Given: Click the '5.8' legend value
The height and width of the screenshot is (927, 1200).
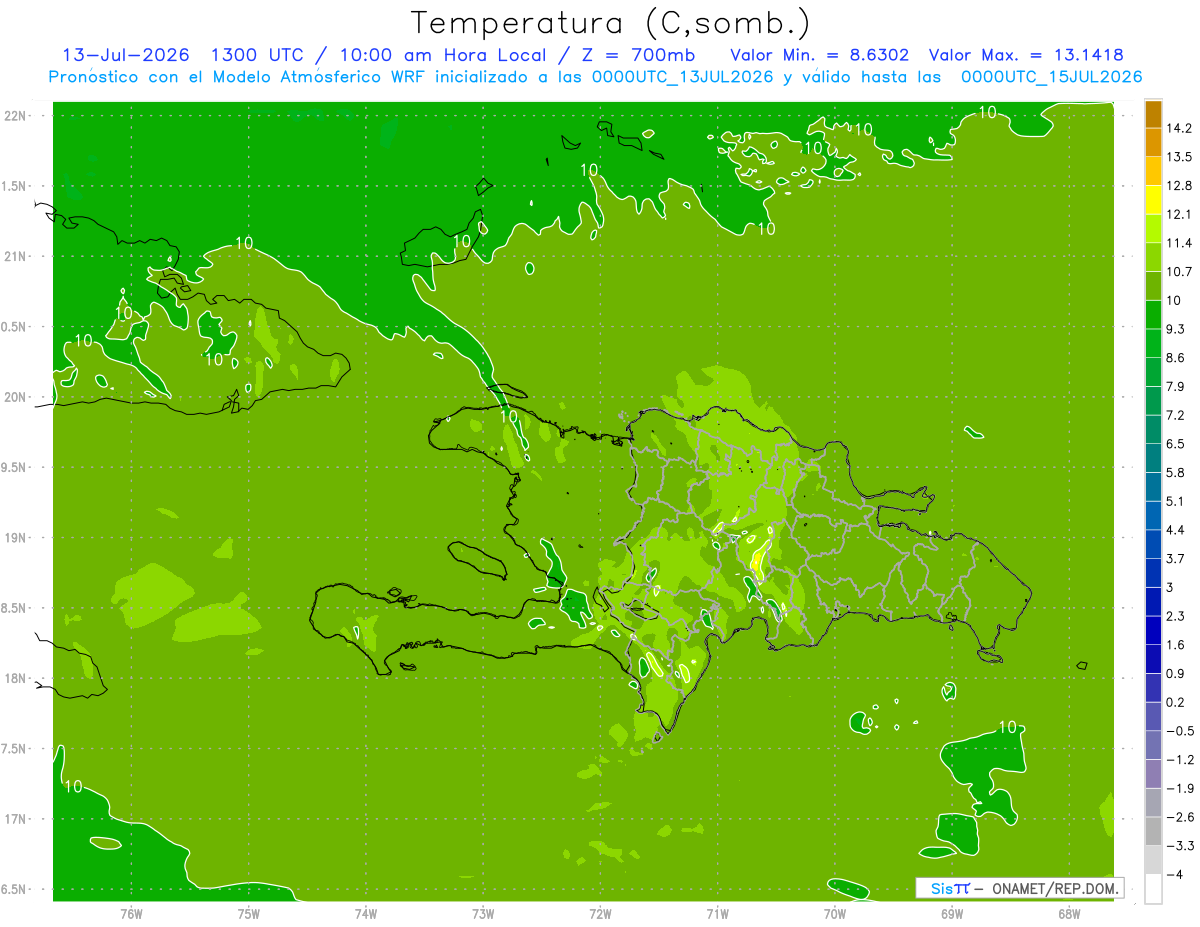Looking at the screenshot, I should tap(1175, 472).
